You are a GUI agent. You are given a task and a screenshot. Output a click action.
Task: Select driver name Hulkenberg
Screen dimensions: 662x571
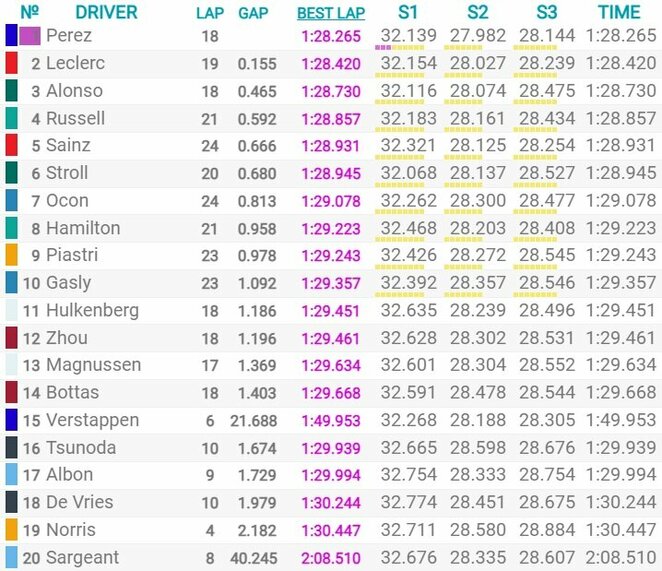(93, 310)
